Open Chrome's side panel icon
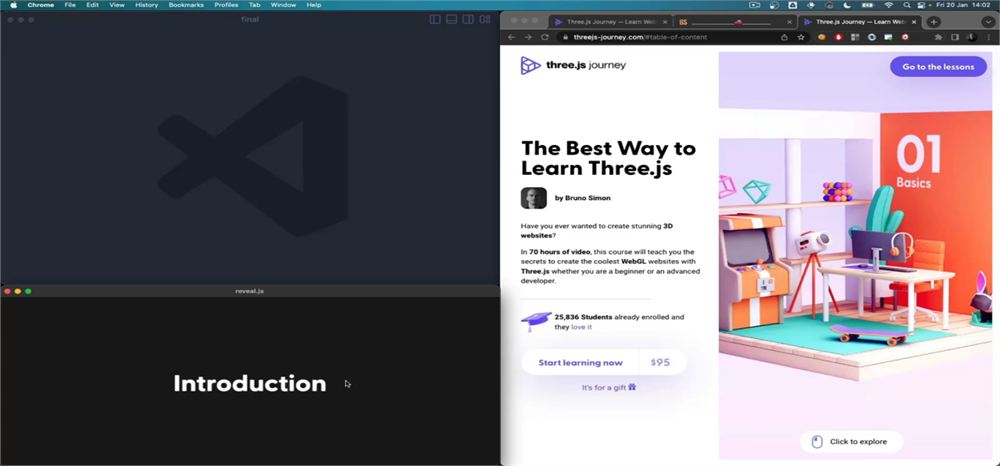Viewport: 1000px width, 466px height. [955, 37]
